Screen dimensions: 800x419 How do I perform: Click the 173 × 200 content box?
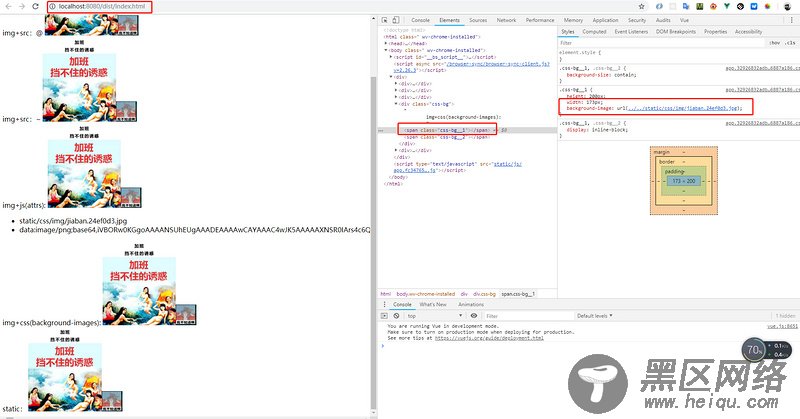point(684,181)
